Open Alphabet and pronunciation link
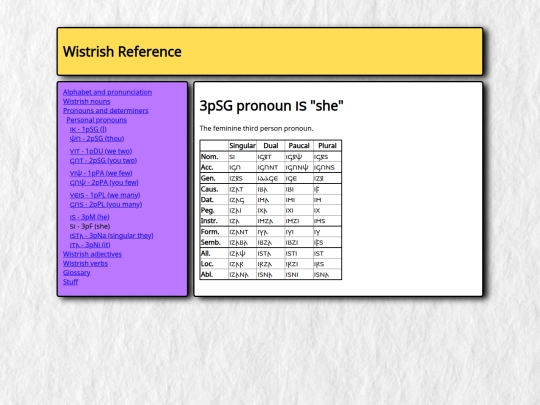The height and width of the screenshot is (405, 540). [x=107, y=92]
